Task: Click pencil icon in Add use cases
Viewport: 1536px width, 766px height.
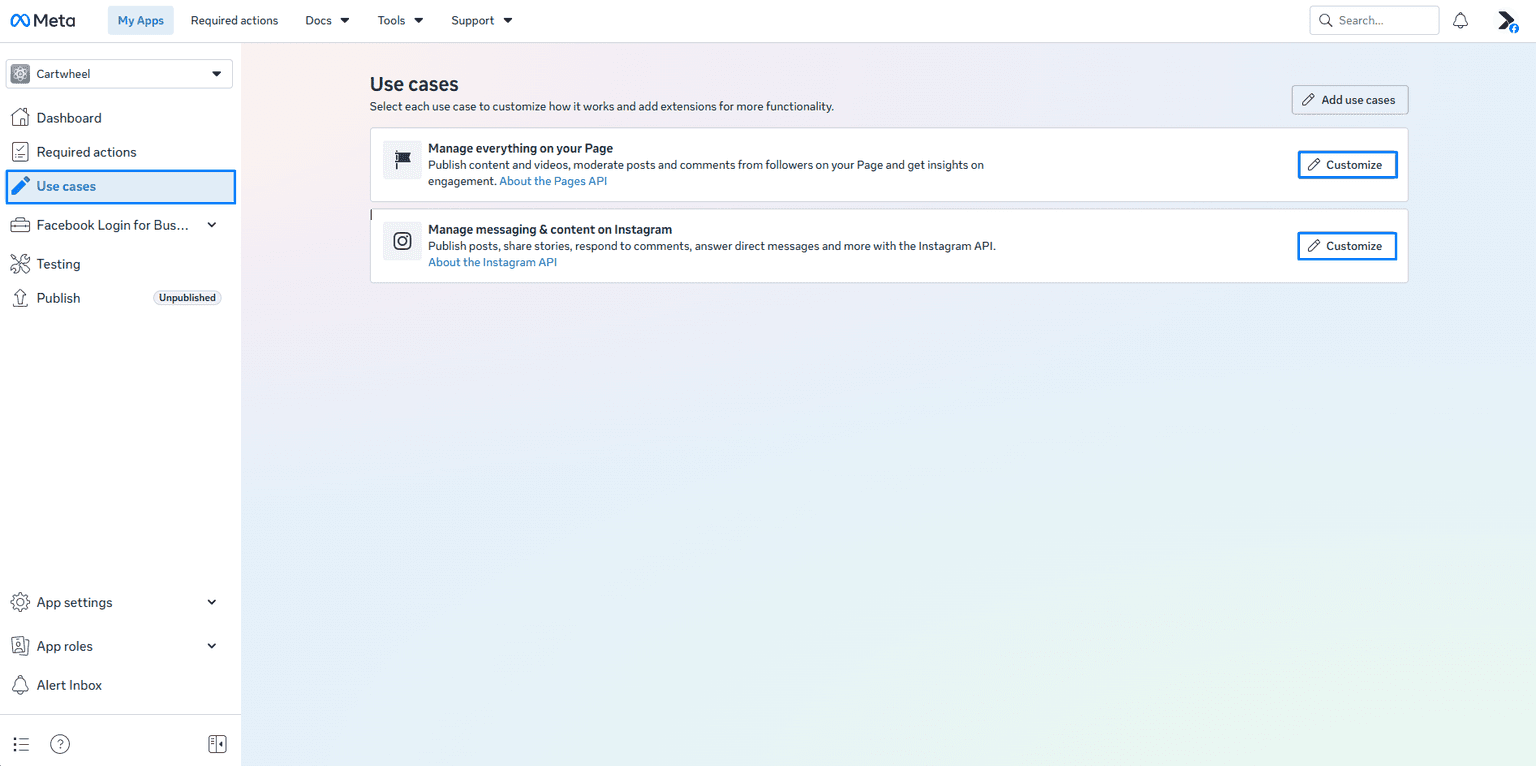Action: [1308, 100]
